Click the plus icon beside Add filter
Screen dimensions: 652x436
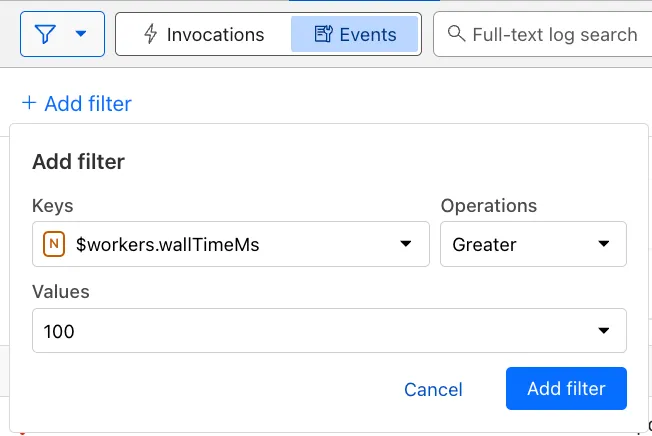[x=29, y=103]
